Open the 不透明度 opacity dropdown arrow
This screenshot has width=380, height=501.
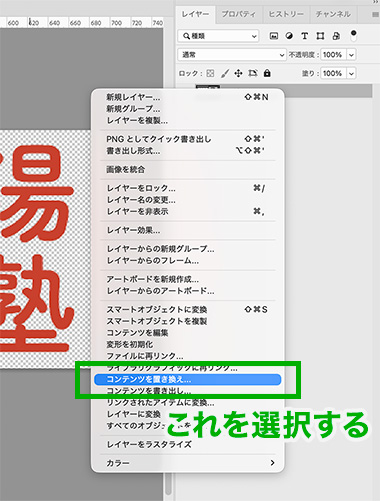click(x=351, y=55)
